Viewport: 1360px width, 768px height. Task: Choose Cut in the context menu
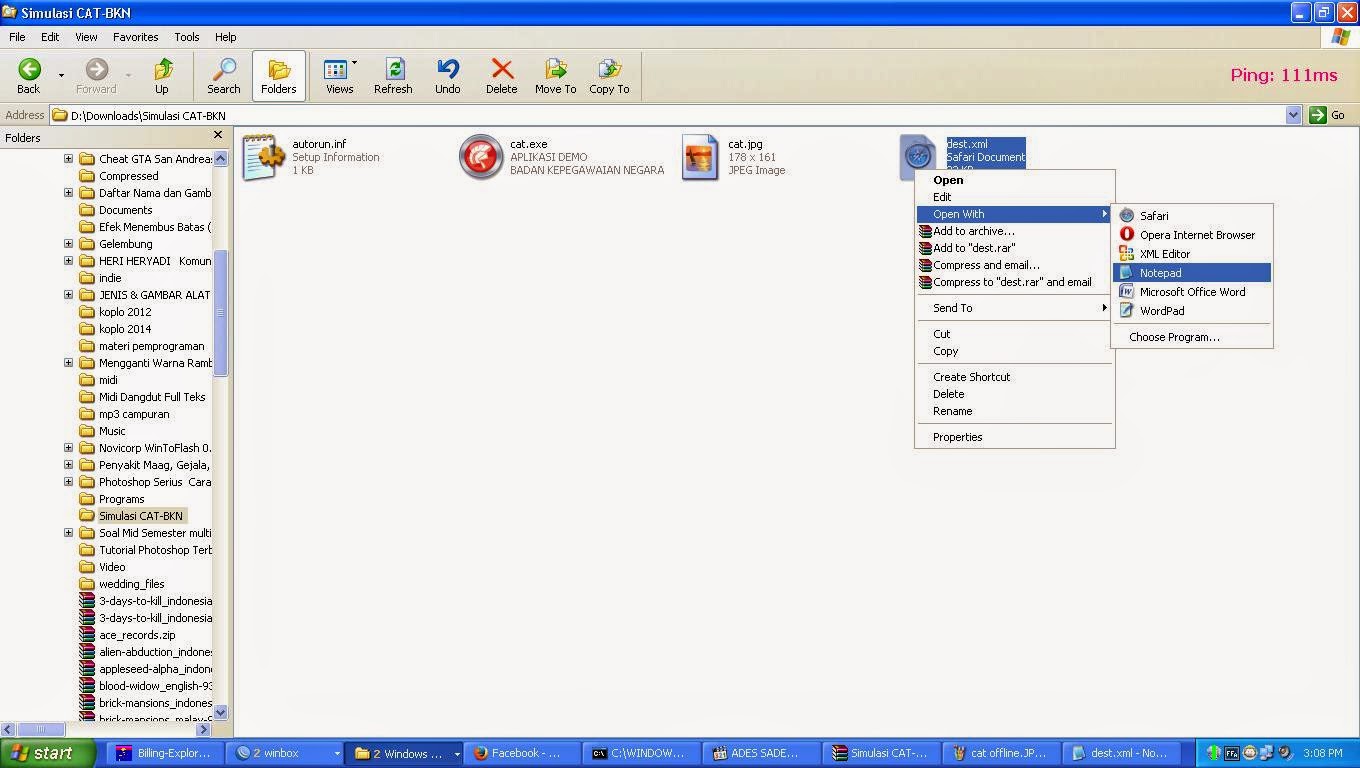pyautogui.click(x=1015, y=334)
